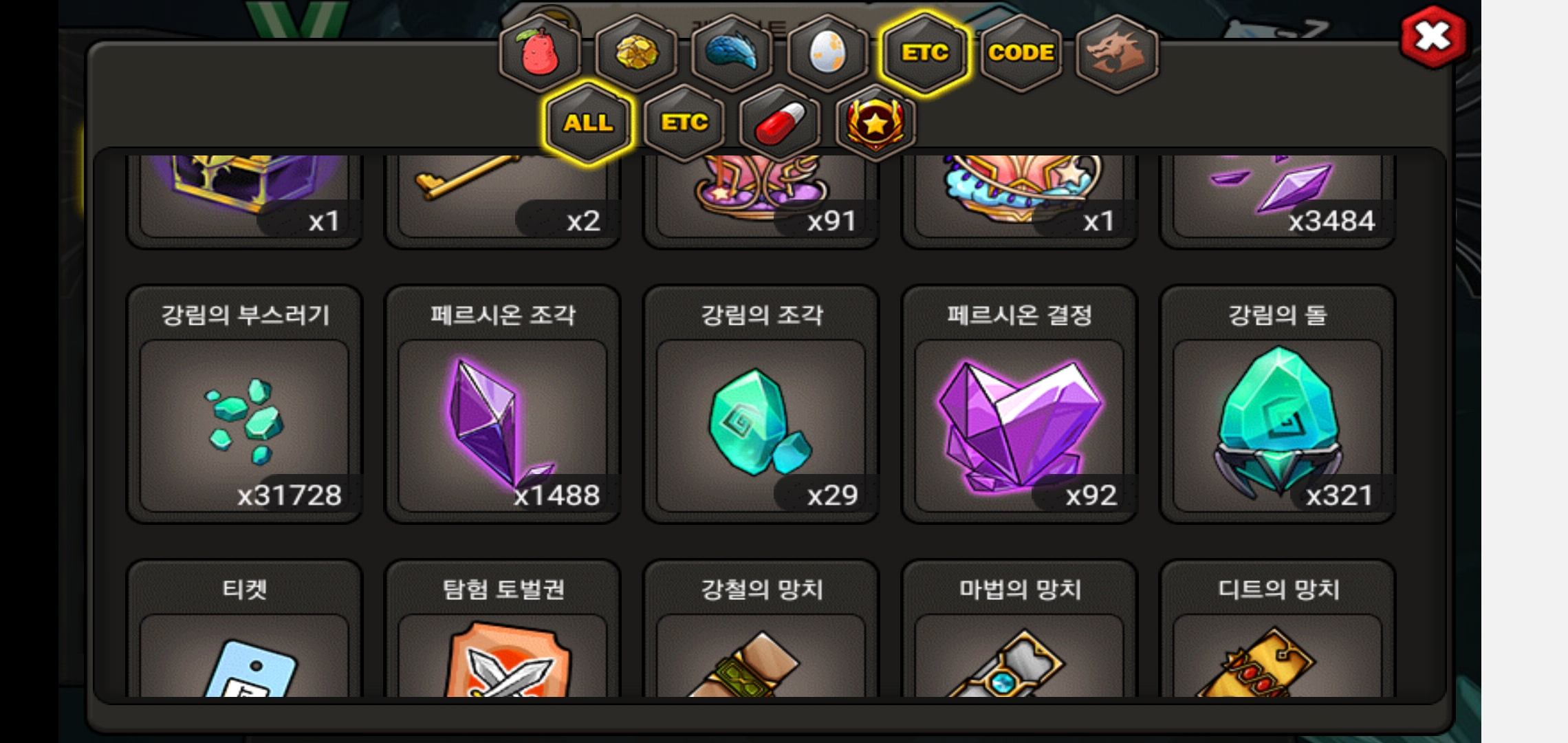
Task: Open the 티켓 ticket item
Action: tap(244, 629)
